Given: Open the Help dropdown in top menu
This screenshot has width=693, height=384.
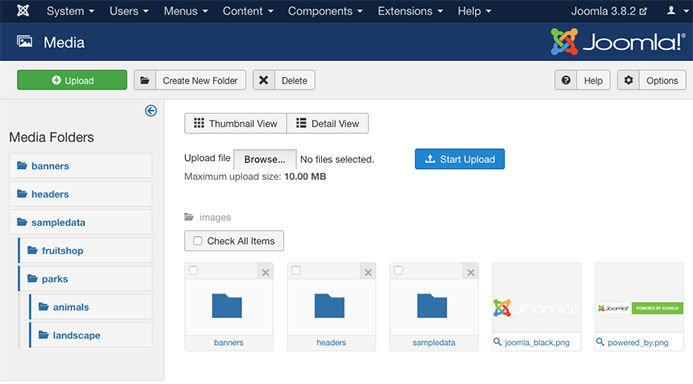Looking at the screenshot, I should [475, 11].
